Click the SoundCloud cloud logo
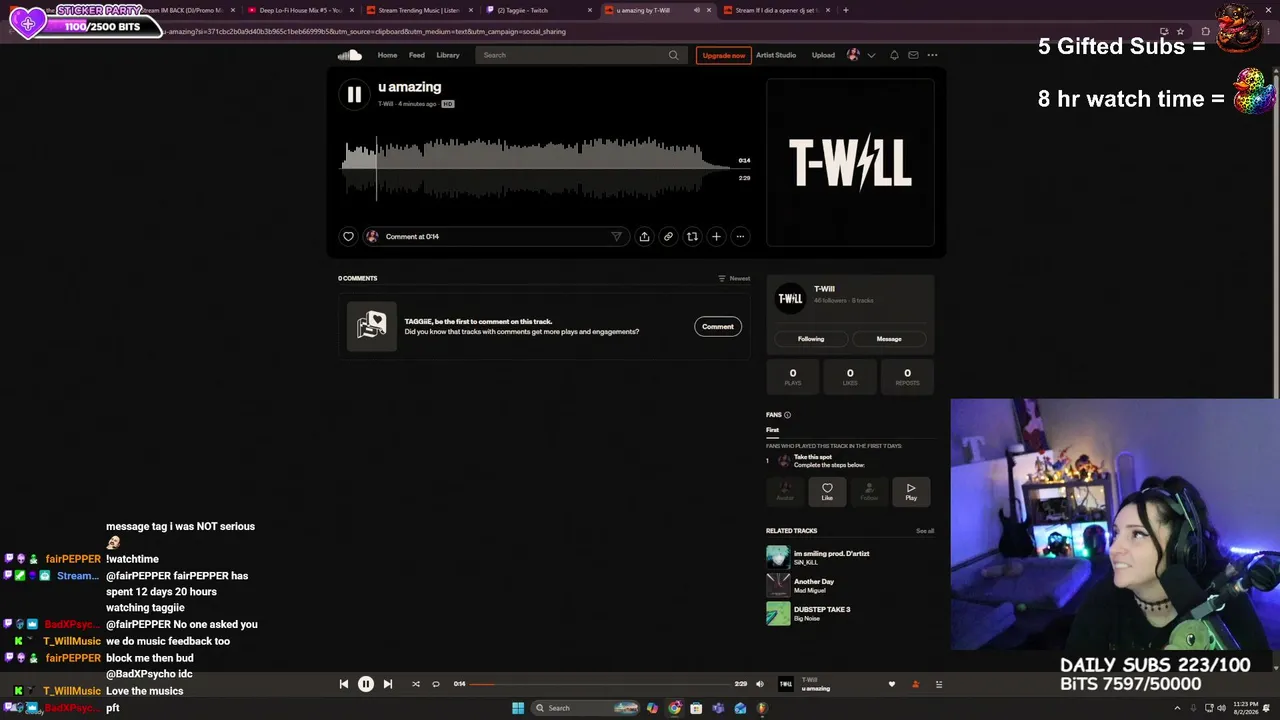1280x720 pixels. [349, 55]
